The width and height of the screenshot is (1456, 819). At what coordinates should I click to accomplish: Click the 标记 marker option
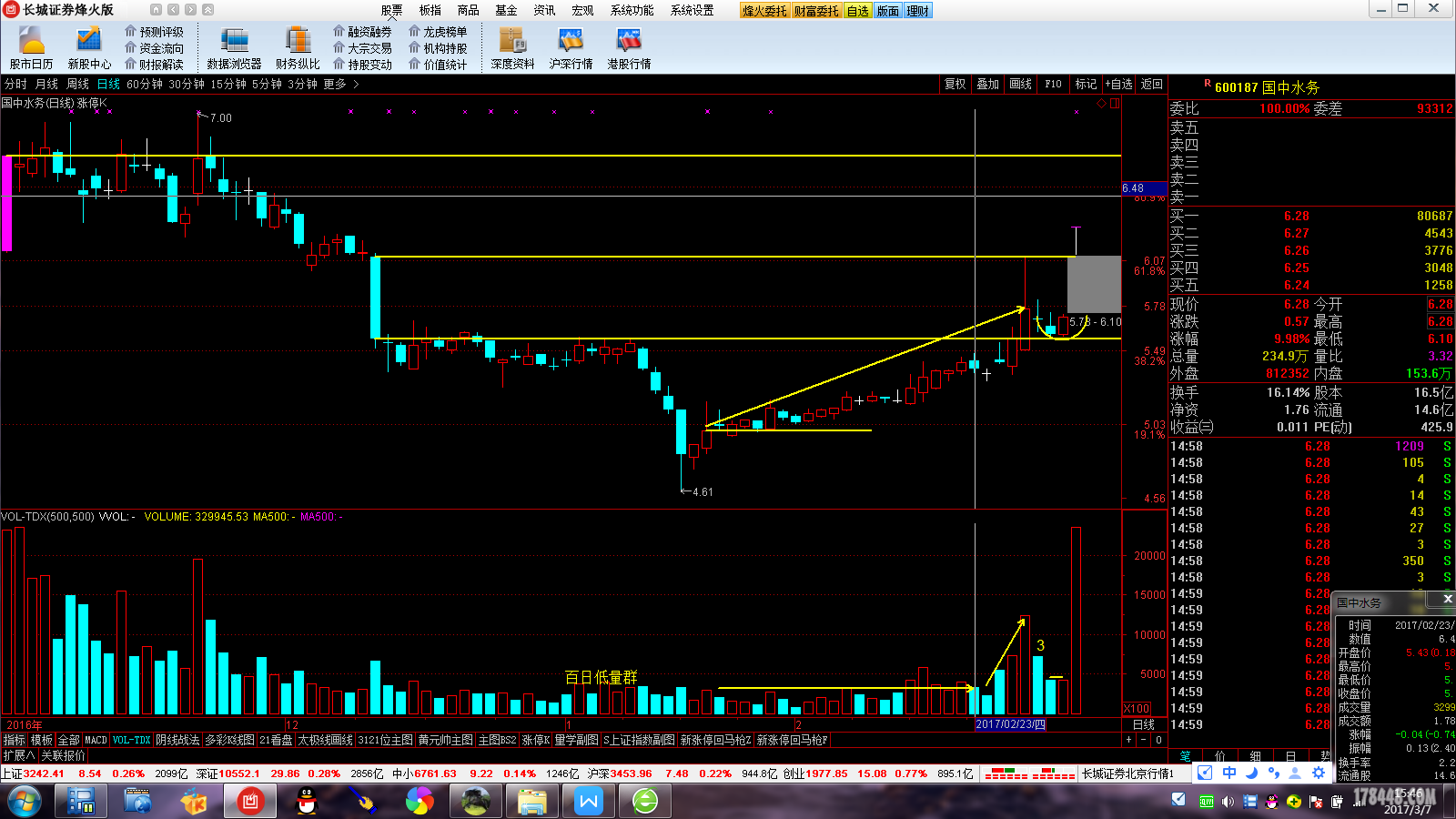pos(1086,84)
